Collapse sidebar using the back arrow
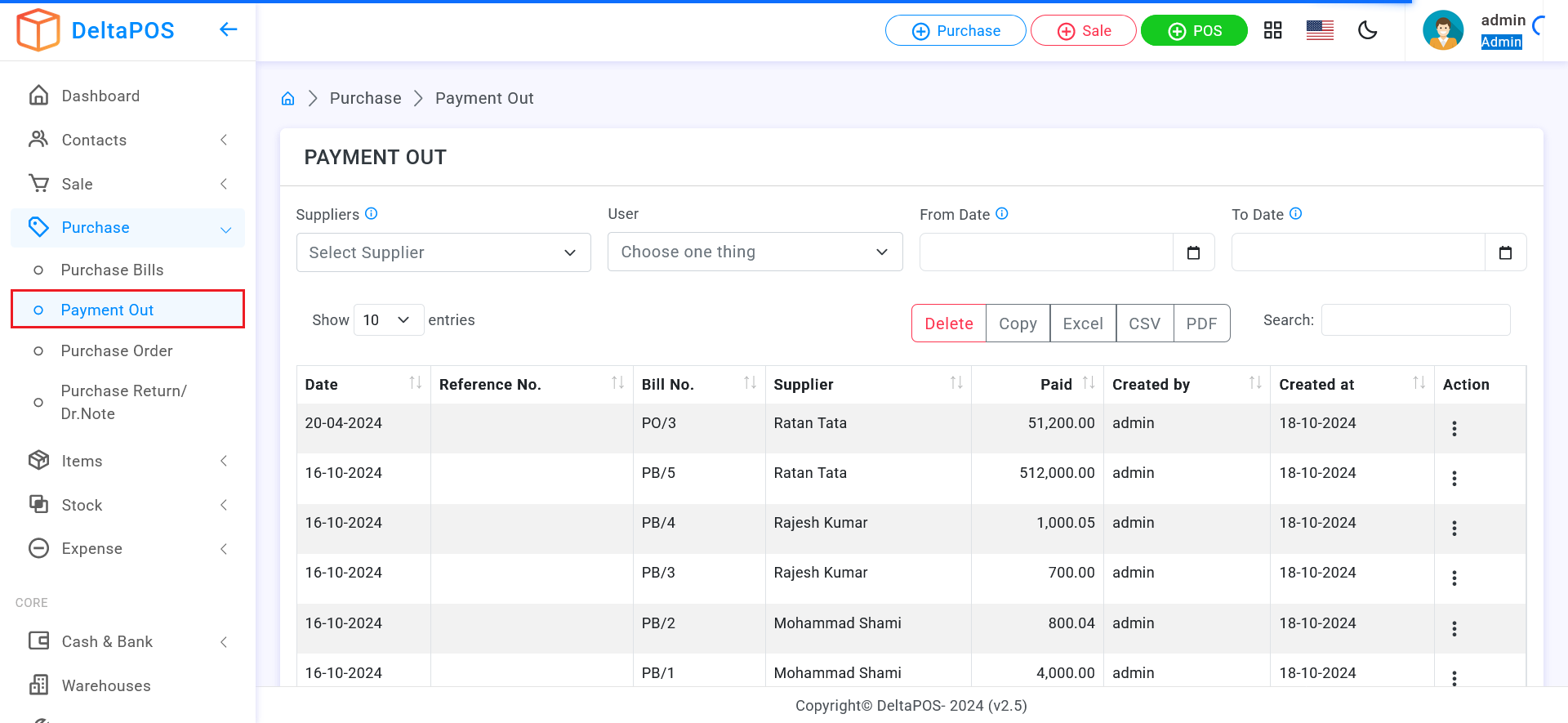 point(228,30)
